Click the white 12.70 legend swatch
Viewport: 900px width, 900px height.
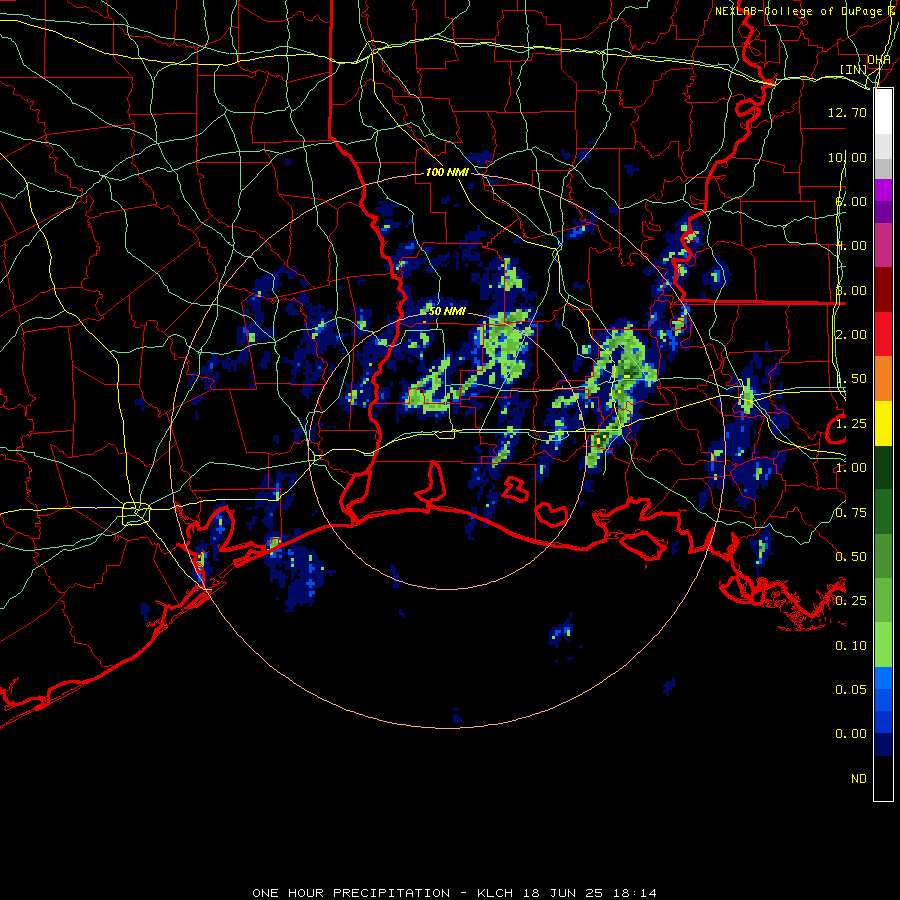(x=883, y=112)
